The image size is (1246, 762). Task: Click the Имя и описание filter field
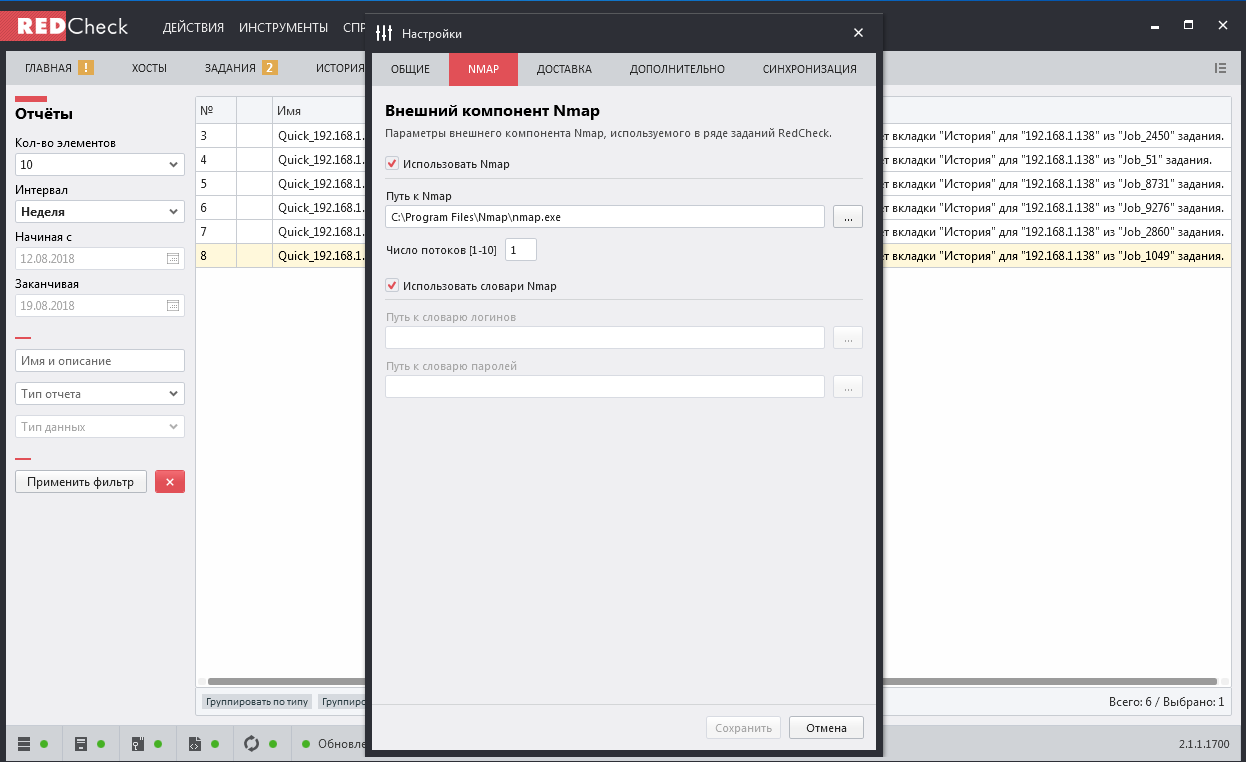pyautogui.click(x=100, y=361)
